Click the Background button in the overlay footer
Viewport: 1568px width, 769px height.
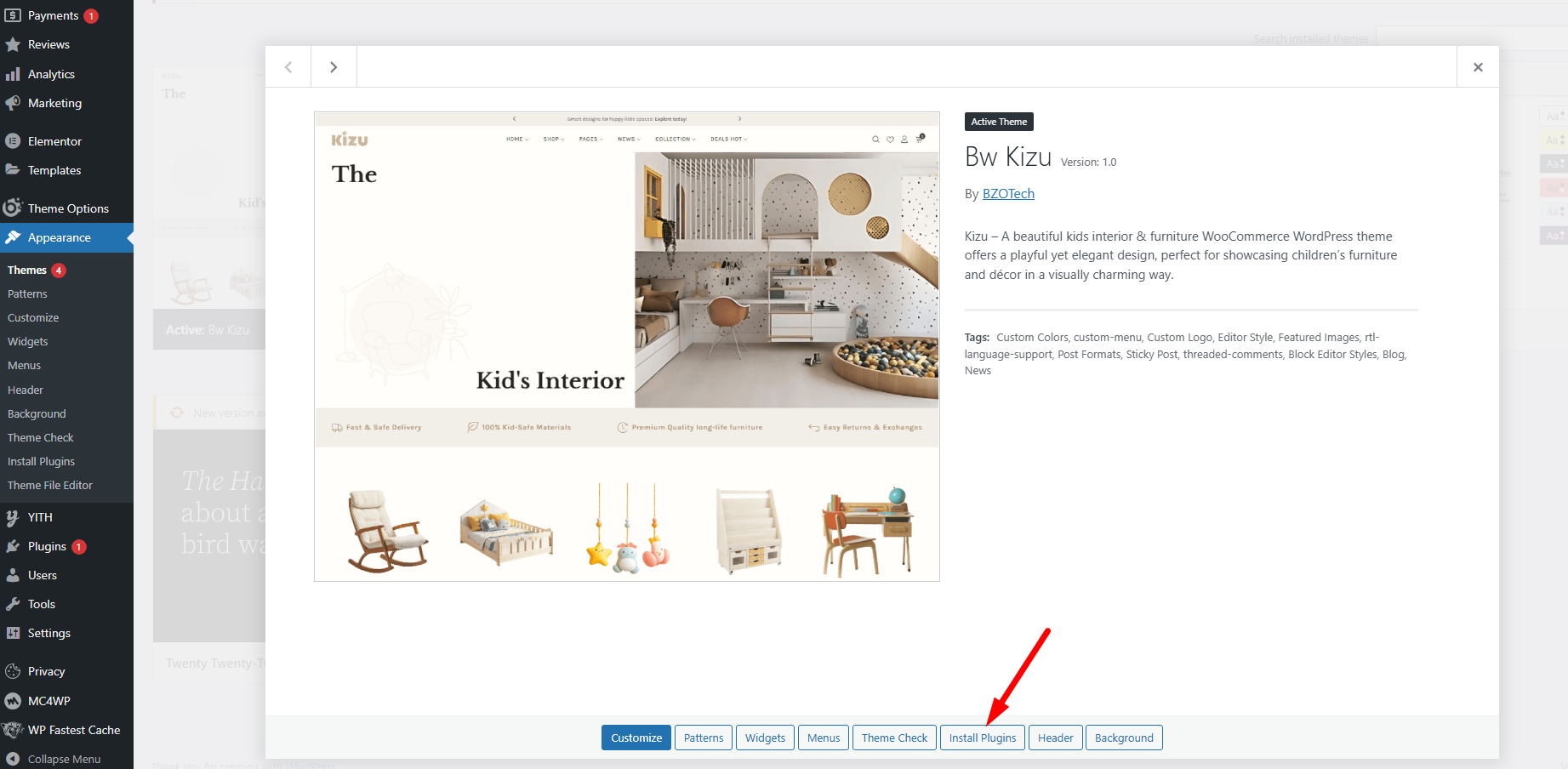pyautogui.click(x=1124, y=738)
